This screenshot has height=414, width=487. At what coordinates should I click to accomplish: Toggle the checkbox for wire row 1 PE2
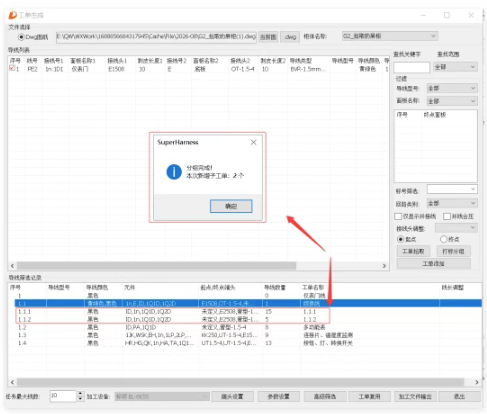(12, 68)
